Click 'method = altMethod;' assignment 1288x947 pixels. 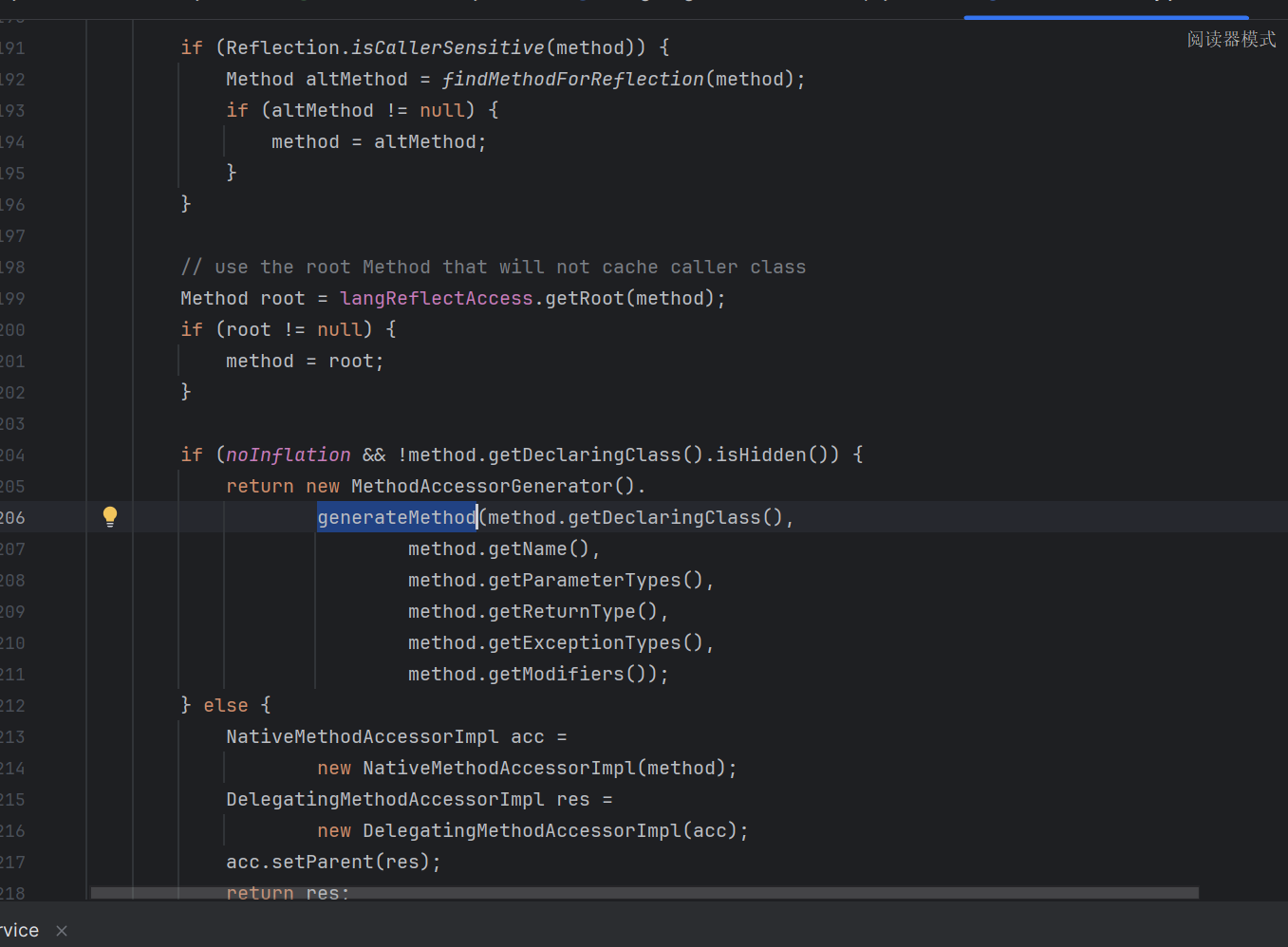pos(379,141)
